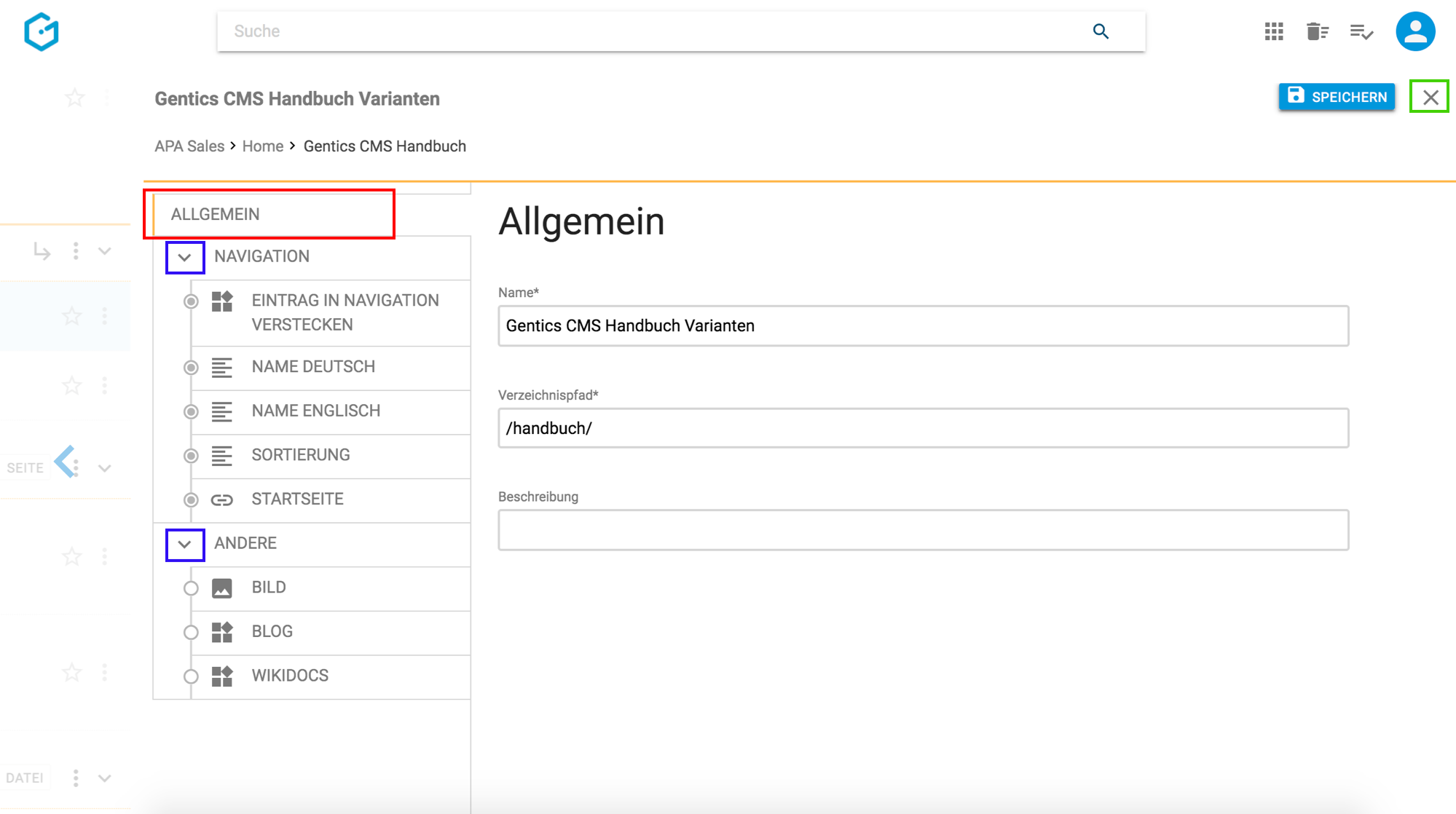Open the publish queue checklist icon
This screenshot has height=814, width=1456.
(1361, 31)
